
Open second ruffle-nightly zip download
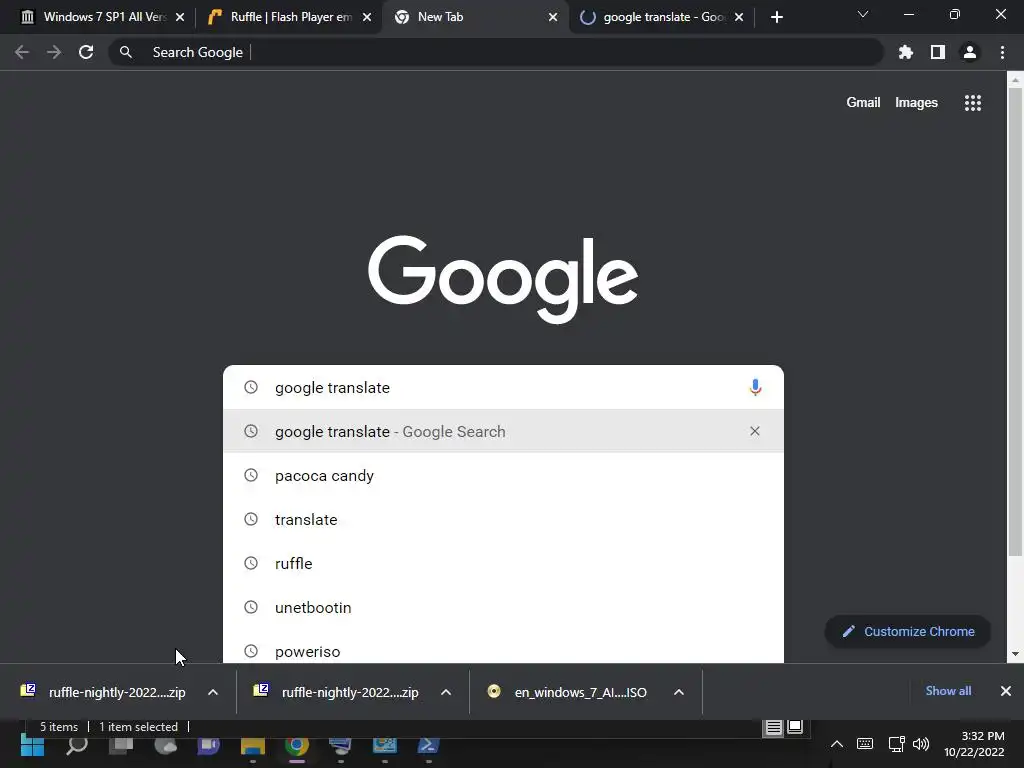coord(338,692)
